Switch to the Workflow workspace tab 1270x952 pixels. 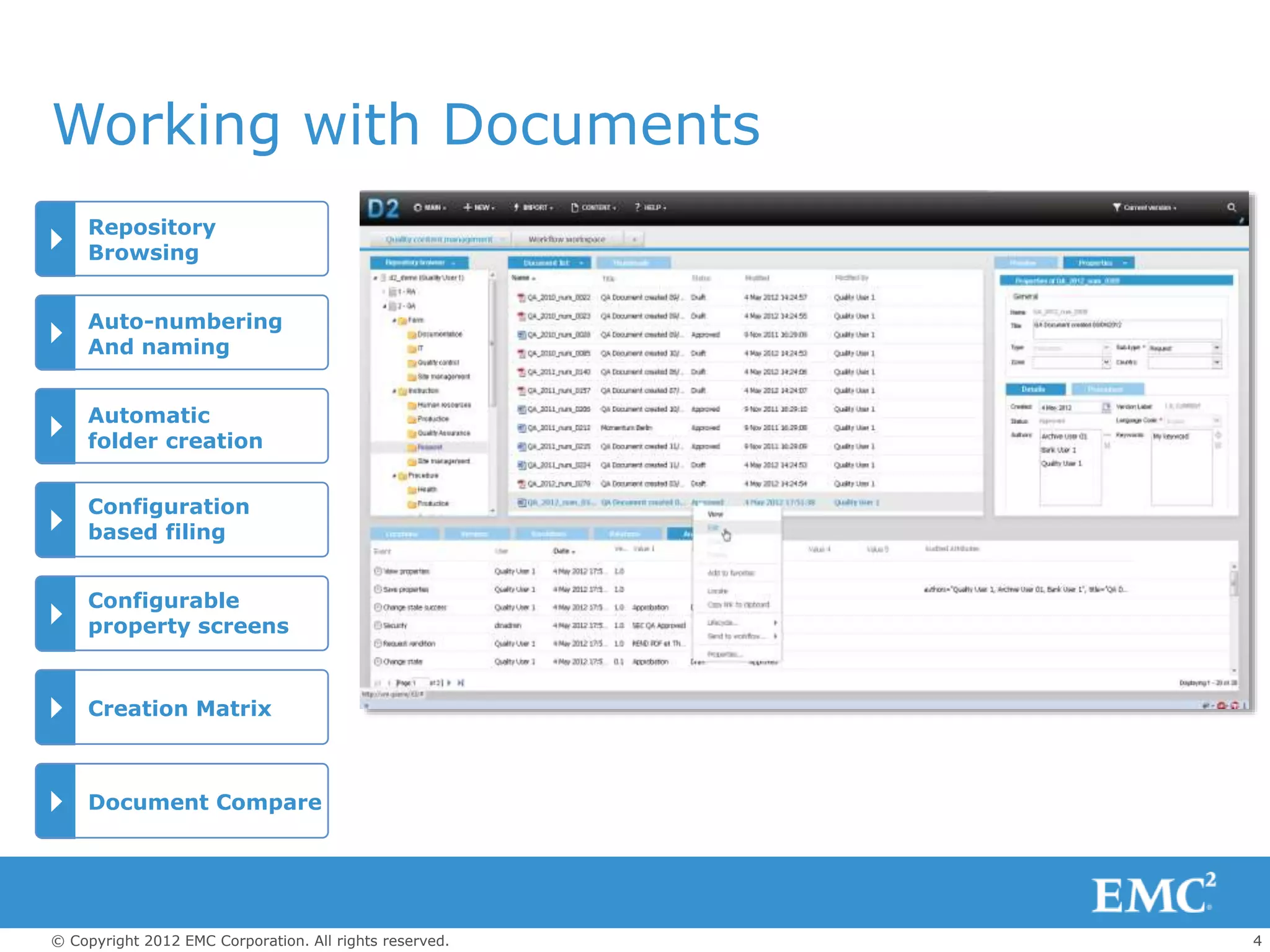[x=566, y=239]
